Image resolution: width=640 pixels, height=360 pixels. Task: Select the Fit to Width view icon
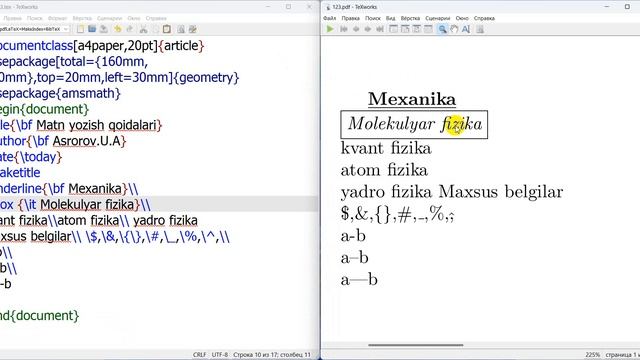coord(405,29)
